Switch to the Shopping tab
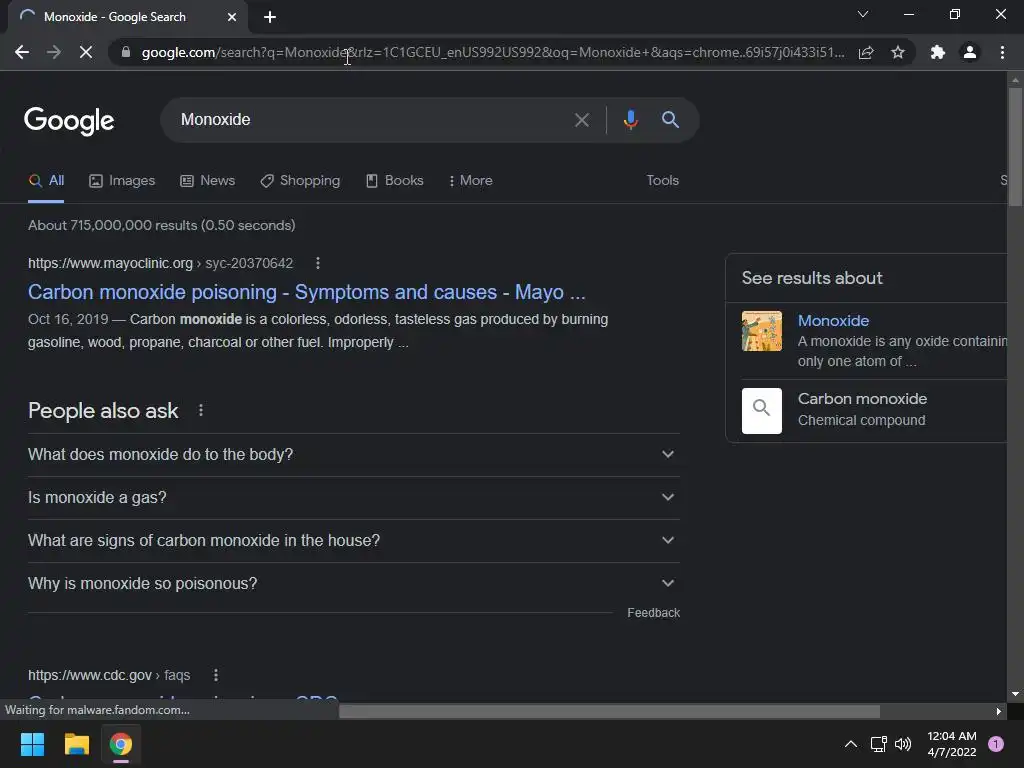Screen dimensions: 1024x768 click(x=300, y=181)
